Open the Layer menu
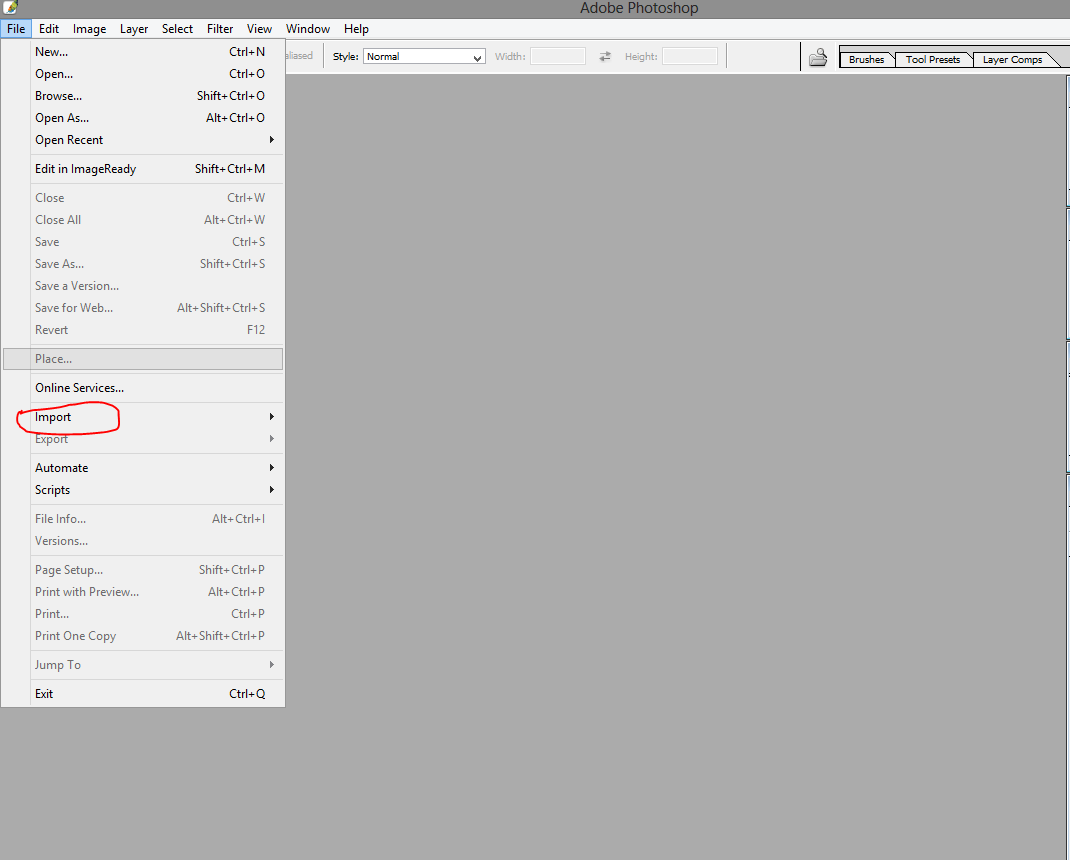The height and width of the screenshot is (860, 1070). coord(134,29)
